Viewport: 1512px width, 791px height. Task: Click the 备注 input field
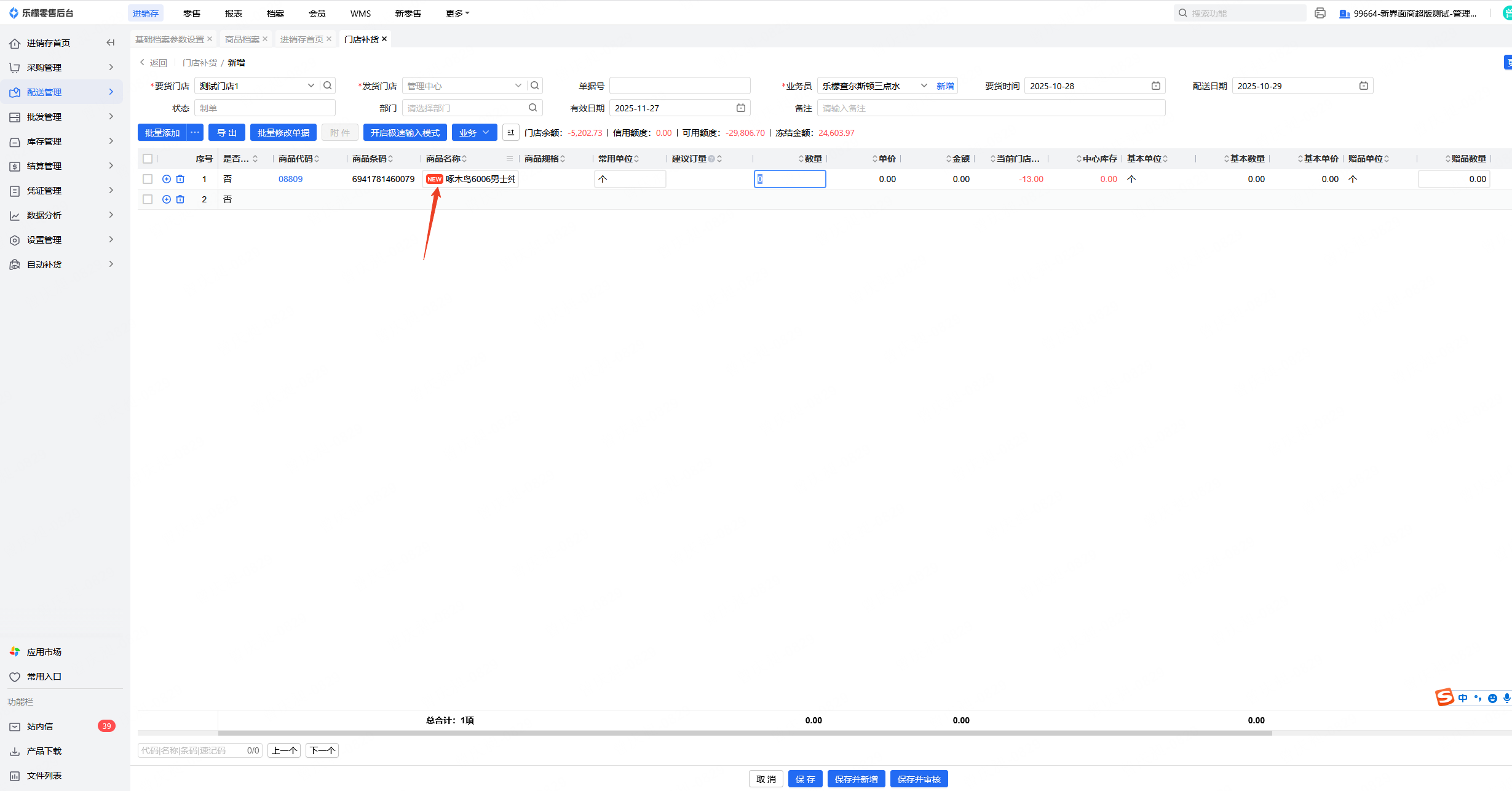[x=990, y=108]
